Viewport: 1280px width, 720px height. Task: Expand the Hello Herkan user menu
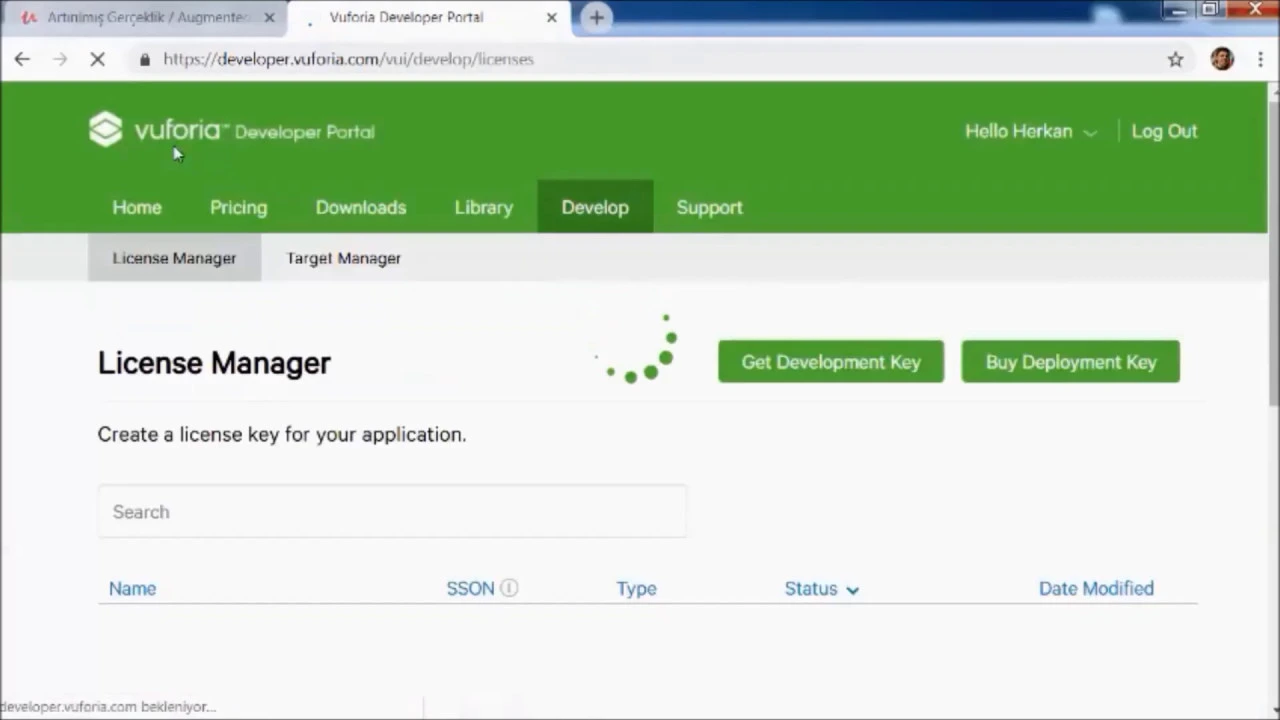(x=1031, y=131)
